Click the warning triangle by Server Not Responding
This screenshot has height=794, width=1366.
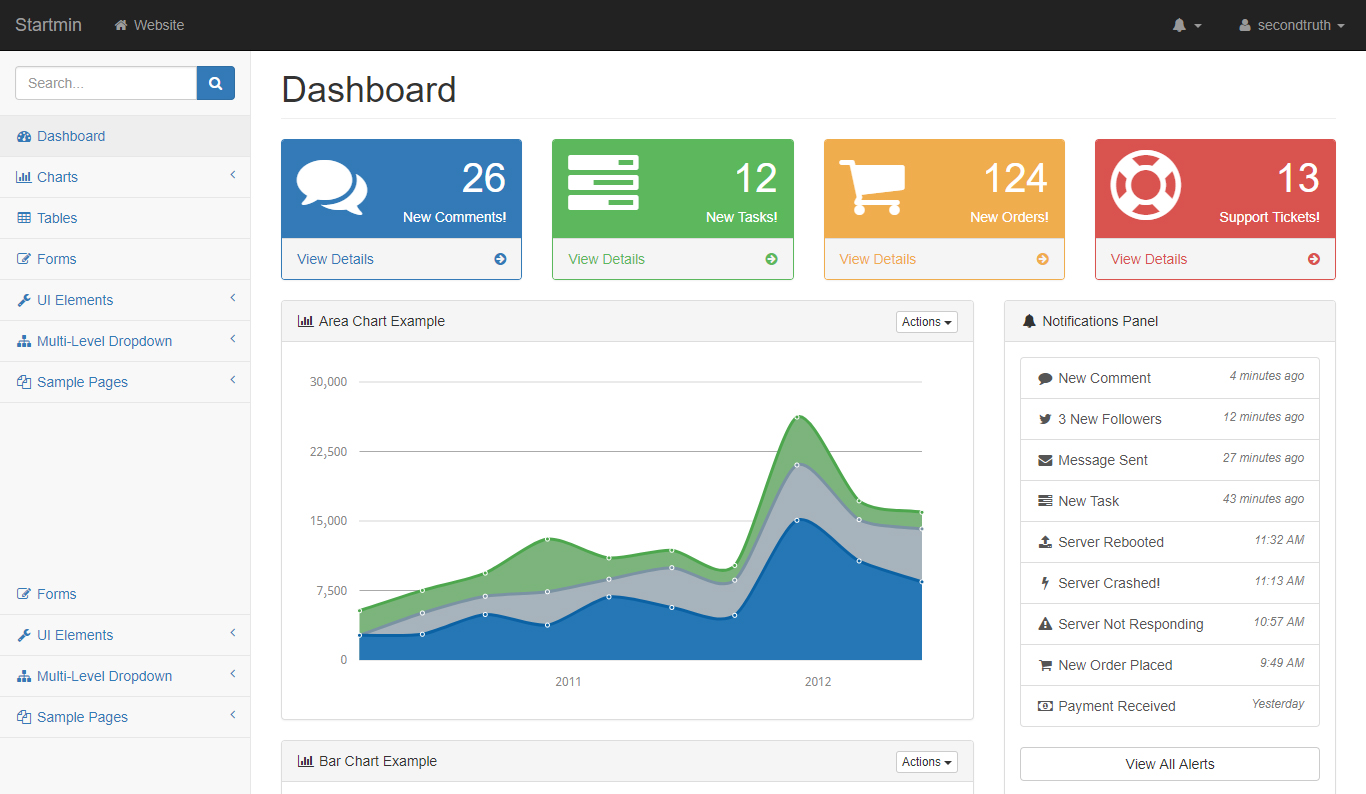click(x=1045, y=624)
